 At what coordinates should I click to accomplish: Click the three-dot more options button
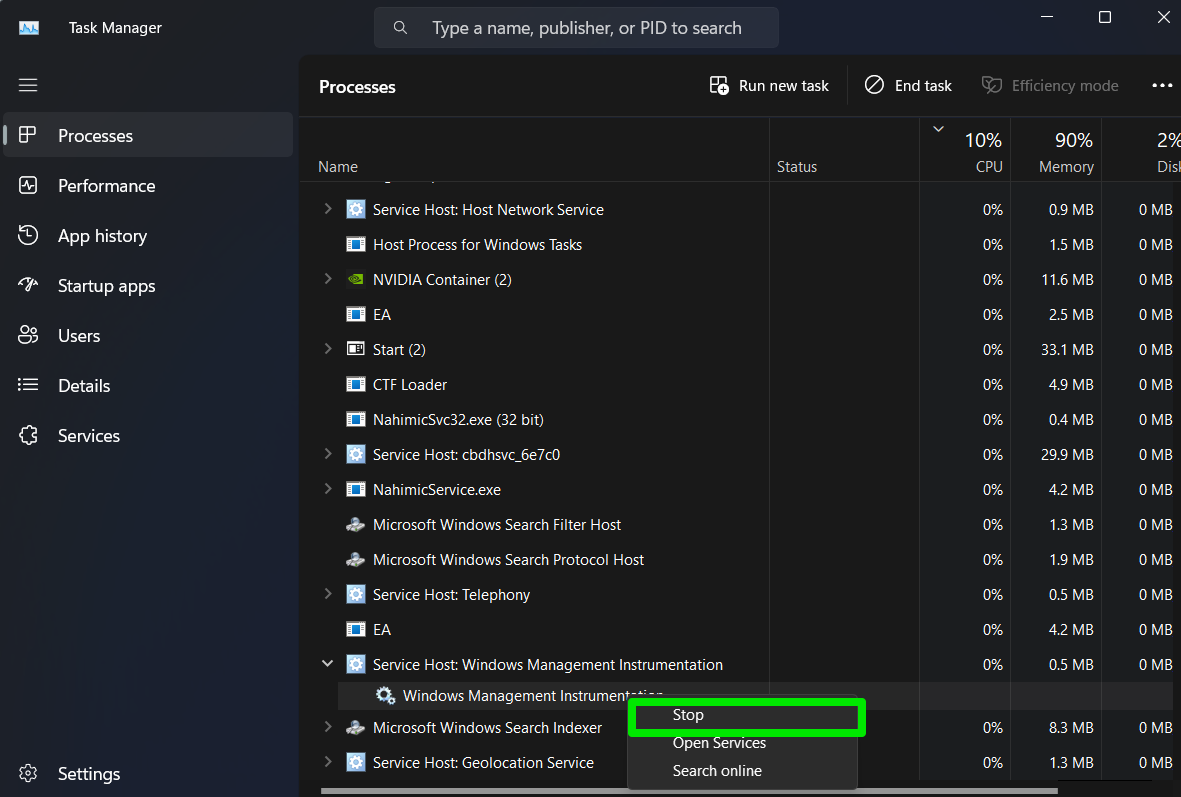pyautogui.click(x=1161, y=86)
